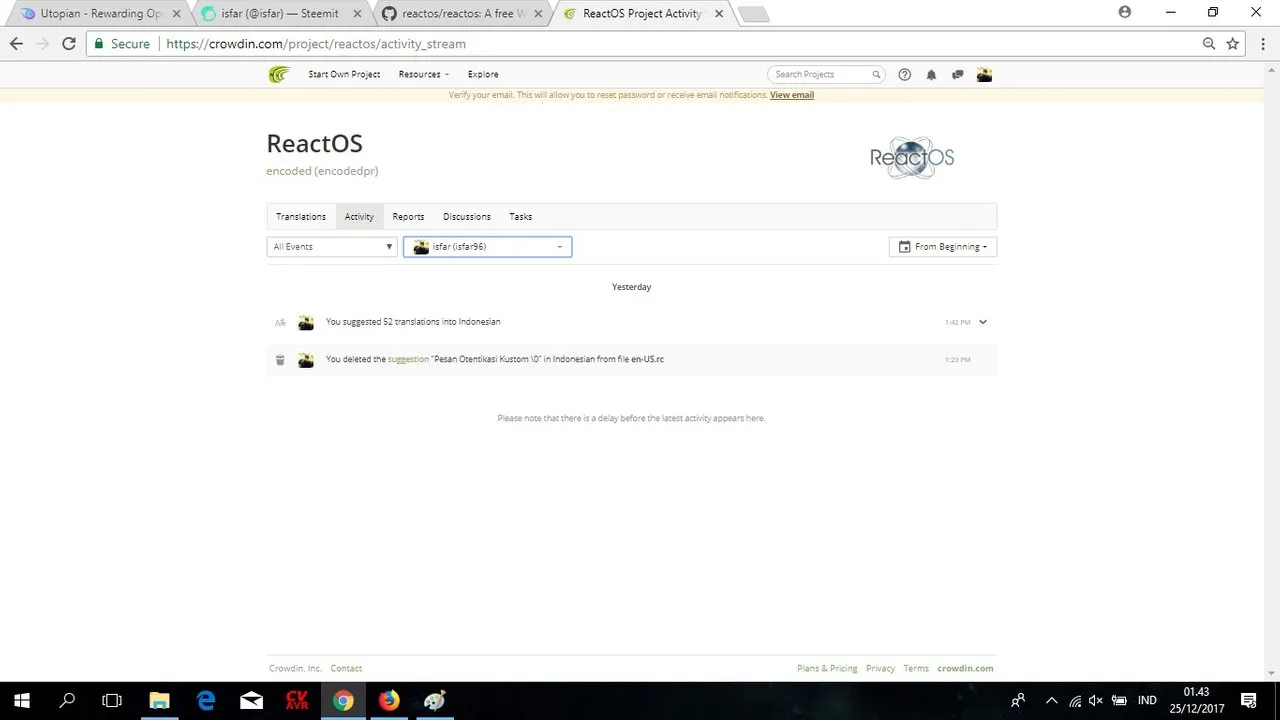Open Paint app from taskbar
This screenshot has height=720, width=1280.
tap(435, 700)
